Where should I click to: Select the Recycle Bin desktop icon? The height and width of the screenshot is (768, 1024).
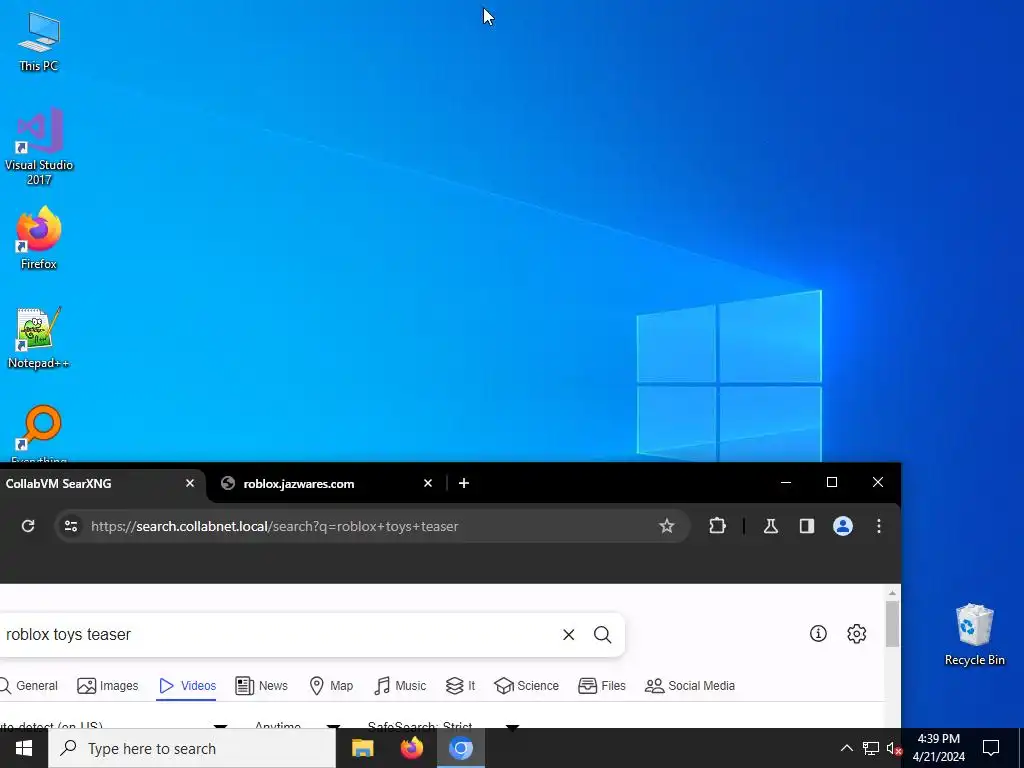(x=974, y=634)
